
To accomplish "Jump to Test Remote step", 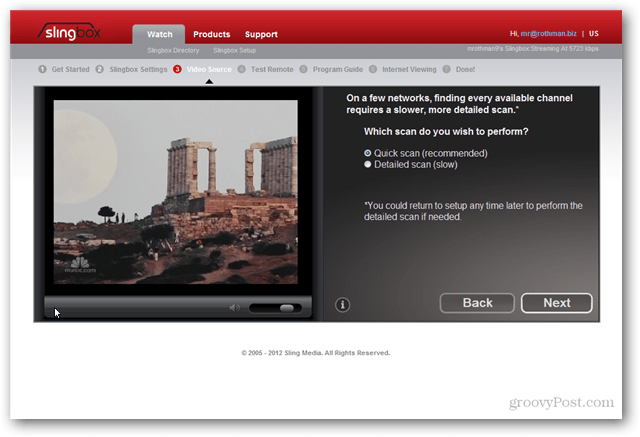I will coord(266,69).
